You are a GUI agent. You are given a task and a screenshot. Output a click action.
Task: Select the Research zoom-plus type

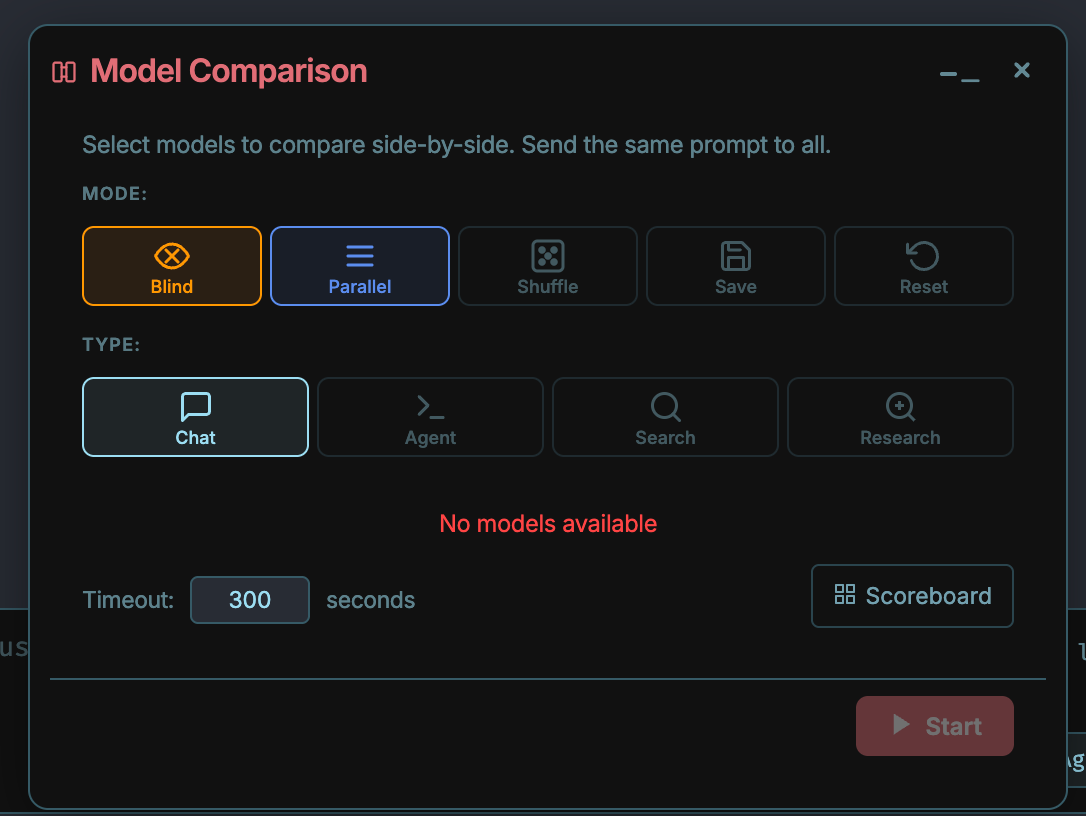pyautogui.click(x=900, y=407)
